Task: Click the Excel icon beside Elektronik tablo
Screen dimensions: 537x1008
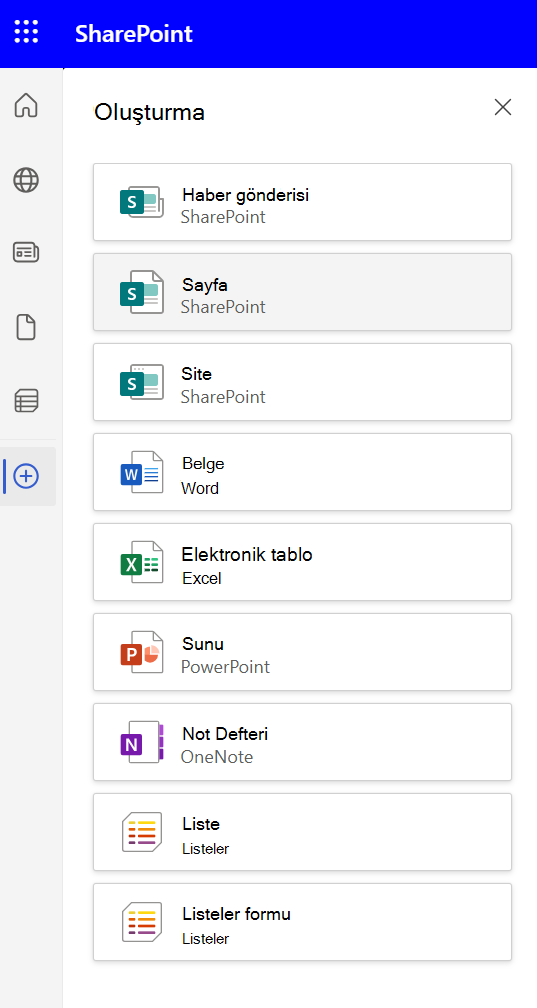Action: [x=141, y=562]
